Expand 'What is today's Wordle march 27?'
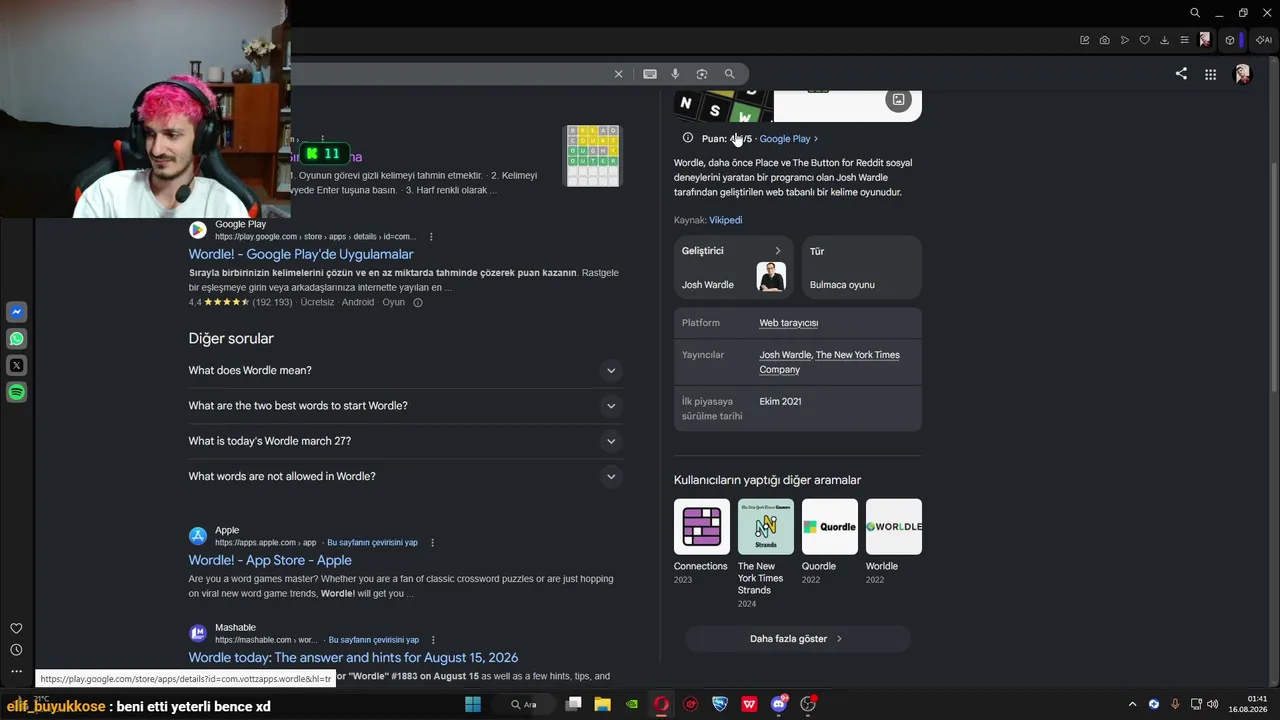 point(405,441)
